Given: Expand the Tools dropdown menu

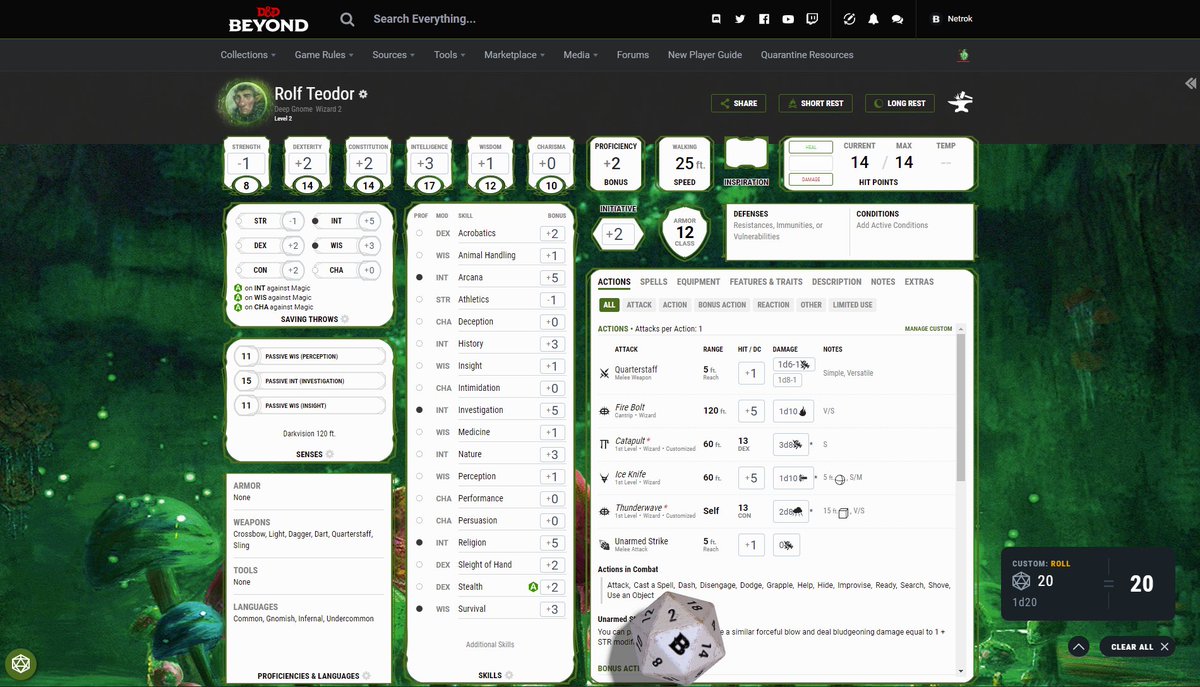Looking at the screenshot, I should [x=450, y=55].
